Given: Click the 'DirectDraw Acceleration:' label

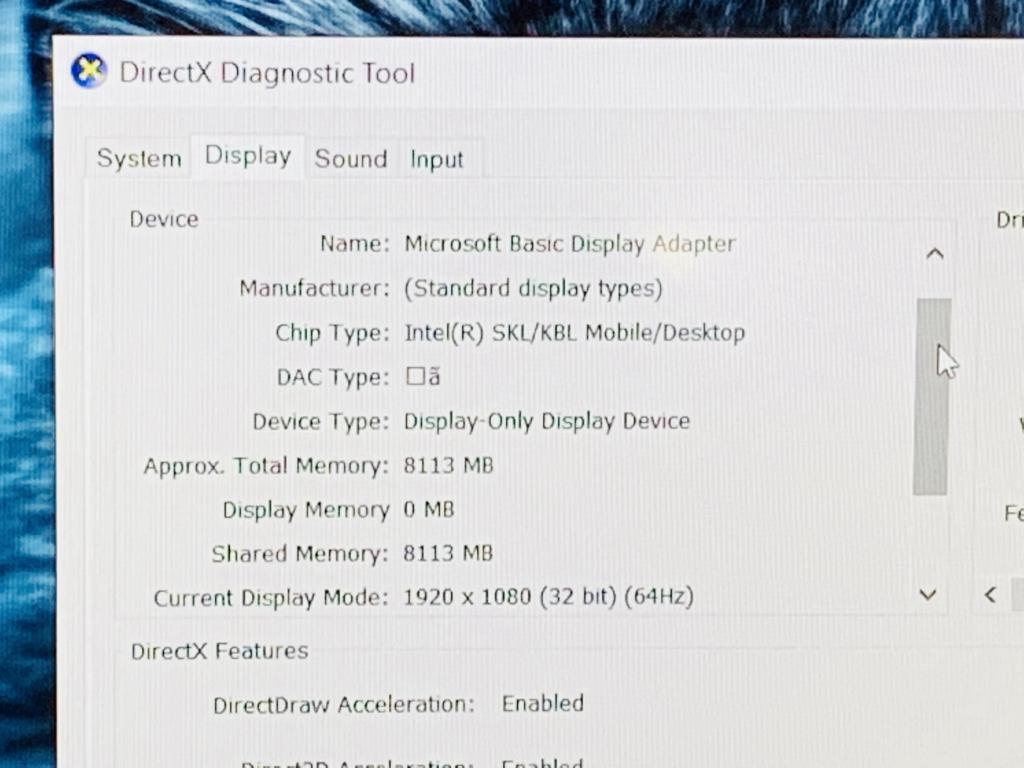Looking at the screenshot, I should (x=344, y=705).
